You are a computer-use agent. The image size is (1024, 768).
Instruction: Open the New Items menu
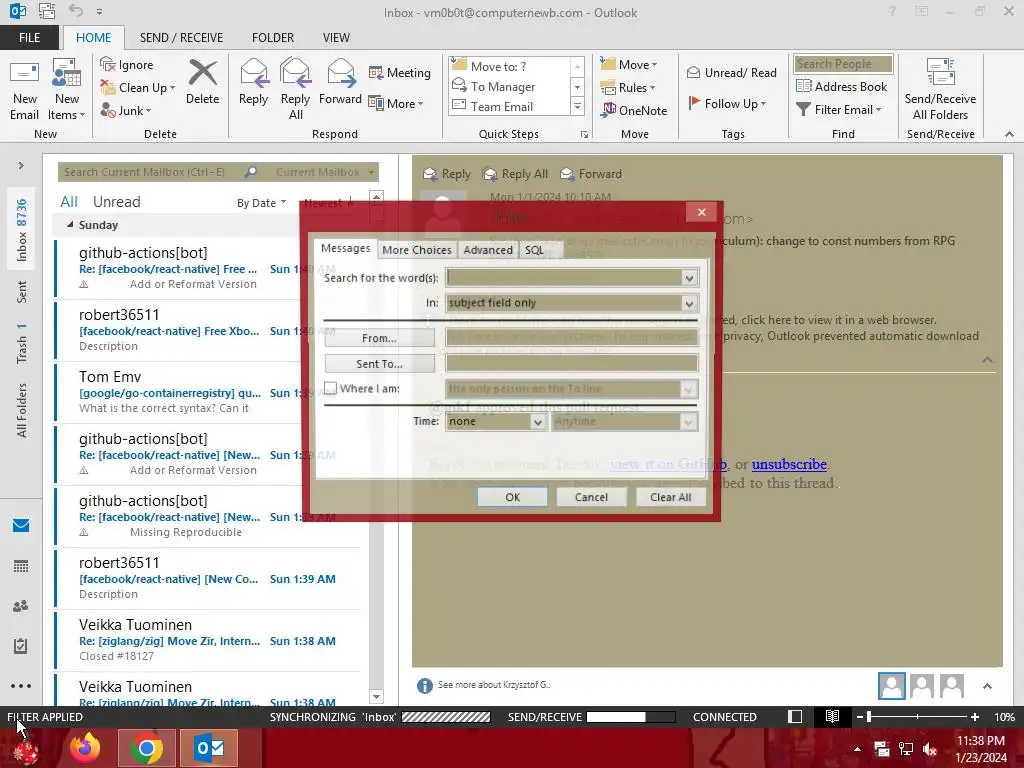click(x=67, y=90)
